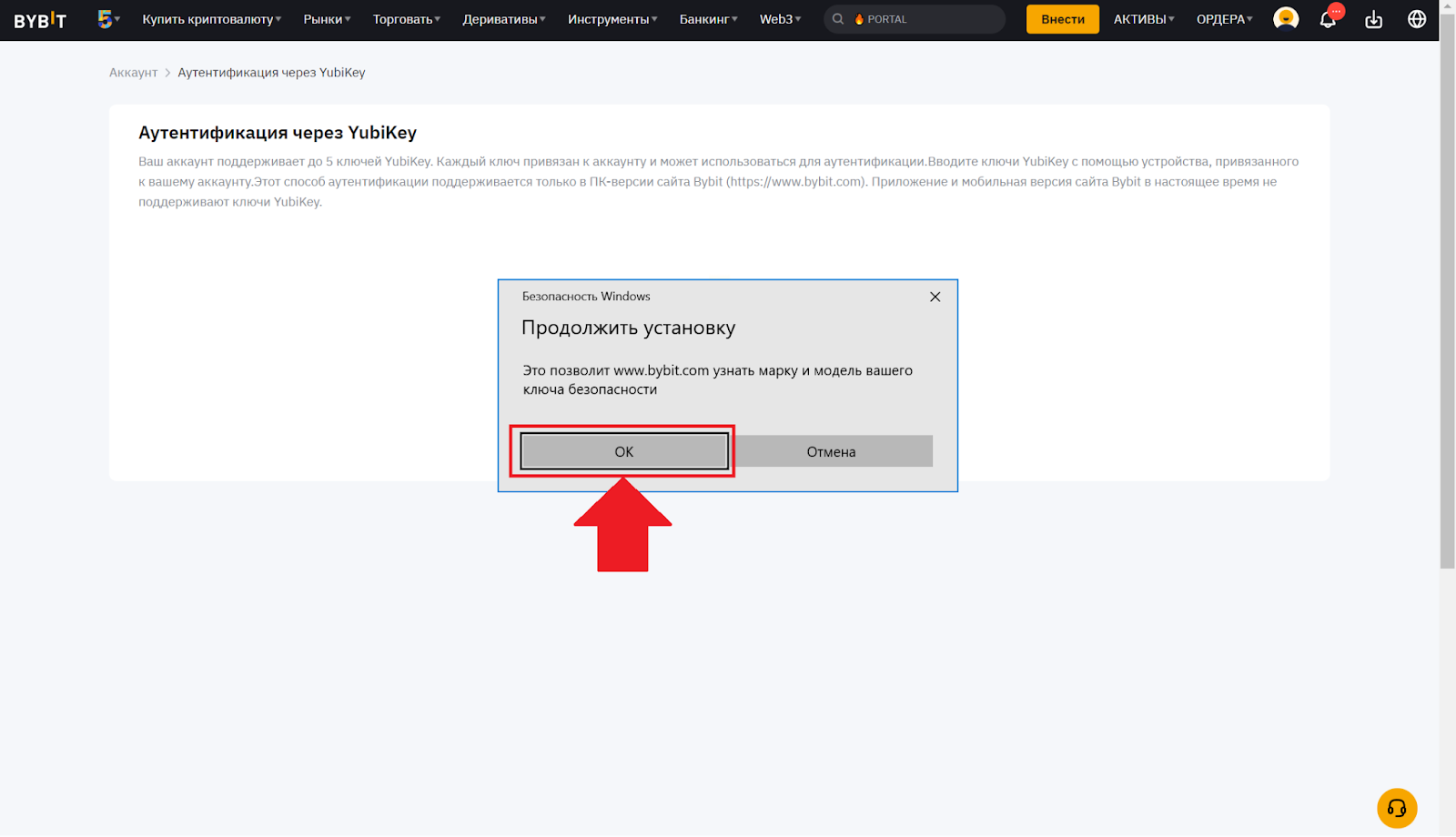Image resolution: width=1456 pixels, height=837 pixels.
Task: Click the Аутентификация через YubiKey page heading
Action: point(278,133)
